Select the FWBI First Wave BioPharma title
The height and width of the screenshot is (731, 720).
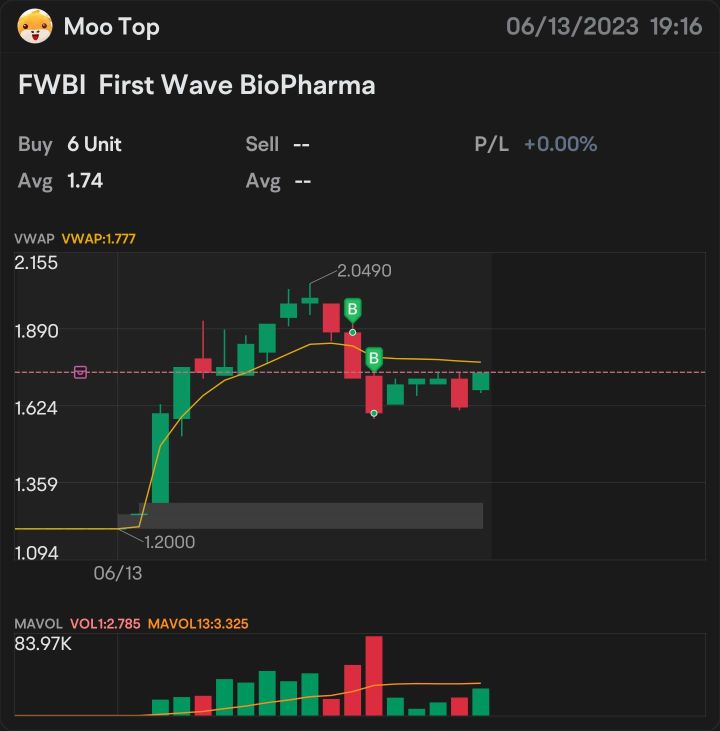(x=196, y=85)
